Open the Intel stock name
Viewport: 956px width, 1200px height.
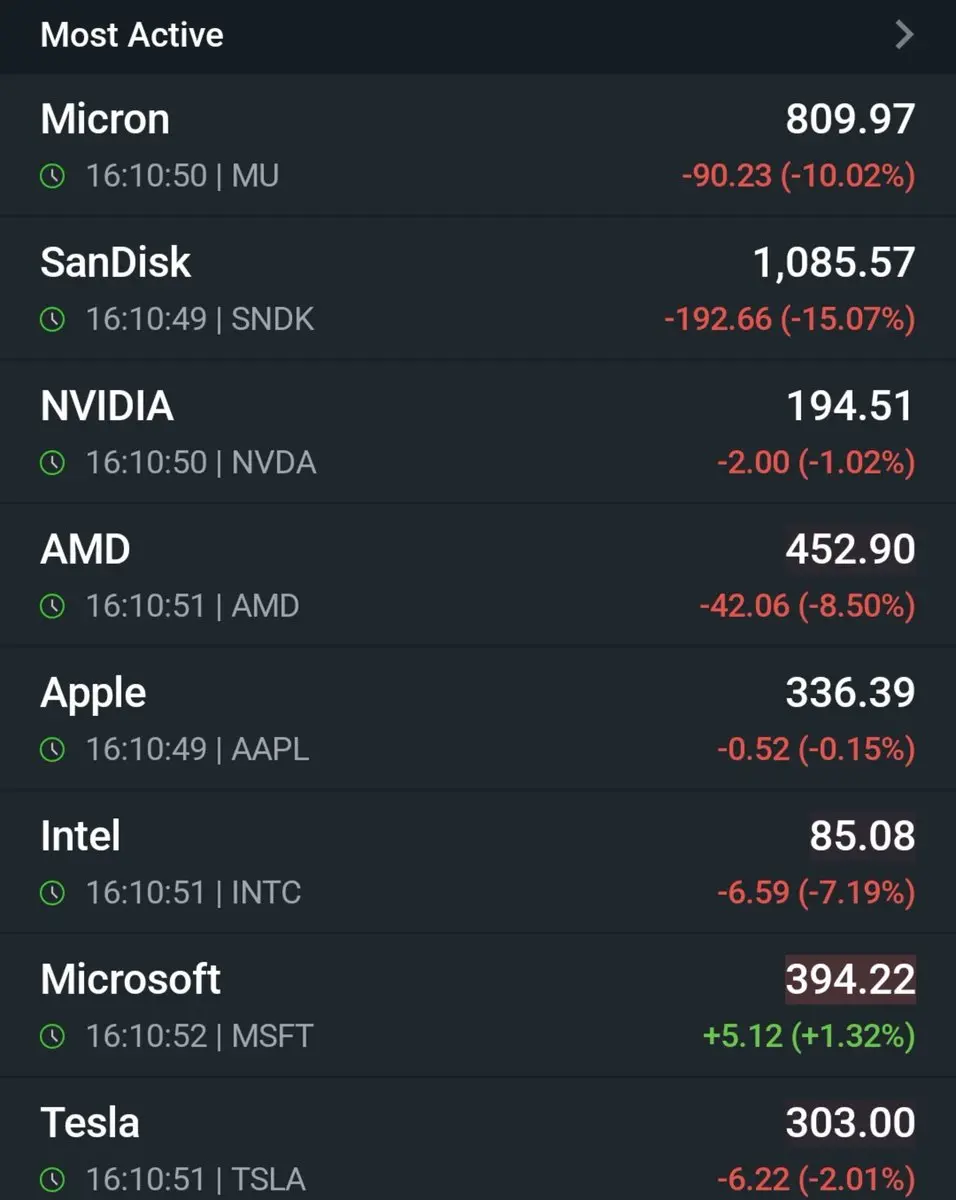[80, 836]
